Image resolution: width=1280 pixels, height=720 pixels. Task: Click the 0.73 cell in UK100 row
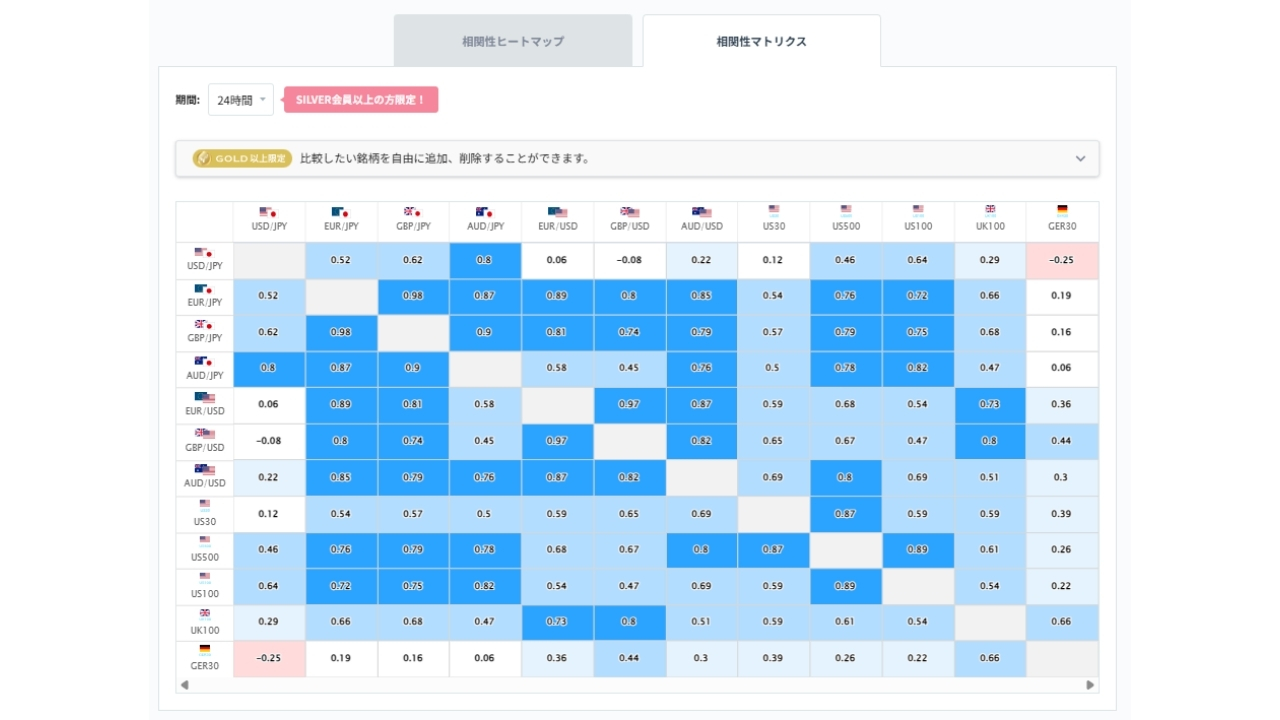[x=557, y=621]
